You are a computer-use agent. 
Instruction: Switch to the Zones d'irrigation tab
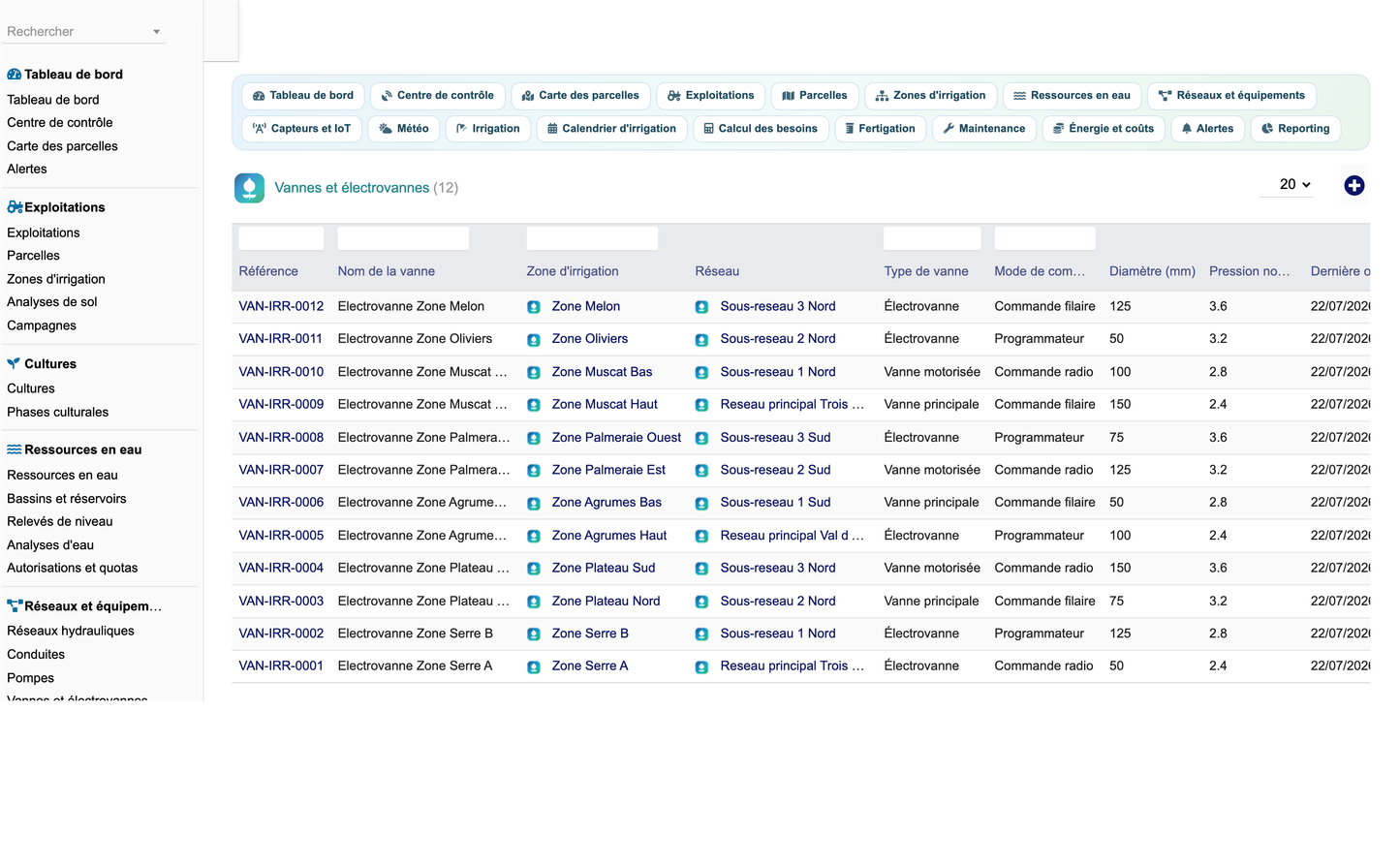click(x=930, y=96)
